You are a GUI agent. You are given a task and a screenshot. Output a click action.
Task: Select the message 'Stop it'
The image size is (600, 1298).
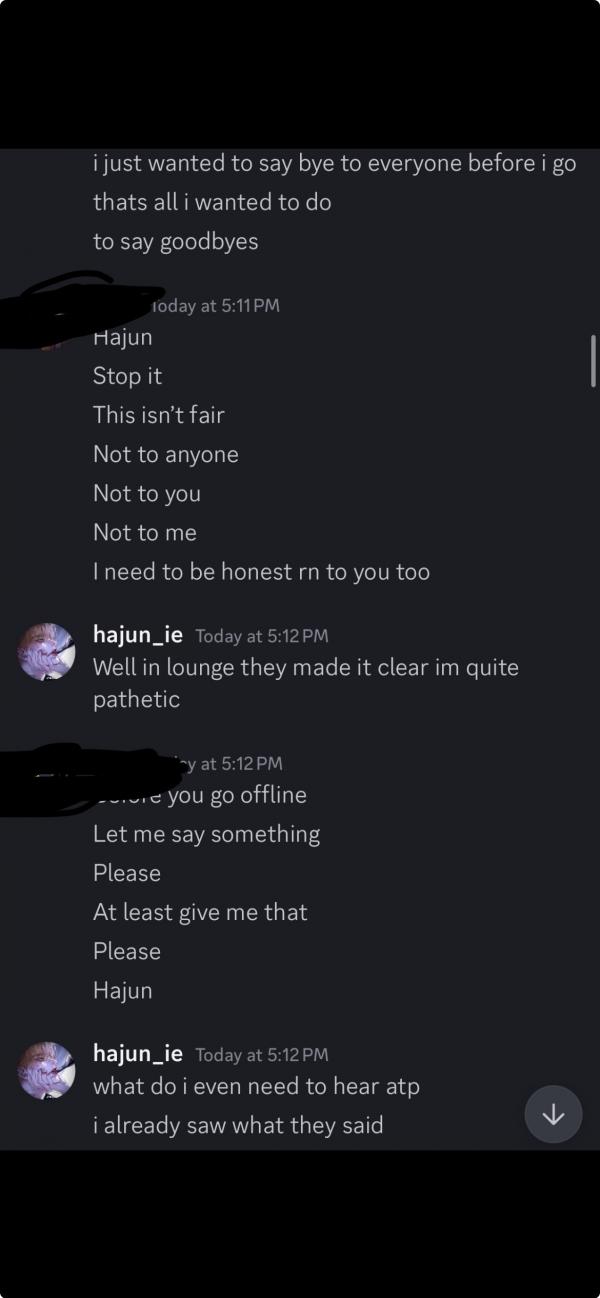(127, 376)
